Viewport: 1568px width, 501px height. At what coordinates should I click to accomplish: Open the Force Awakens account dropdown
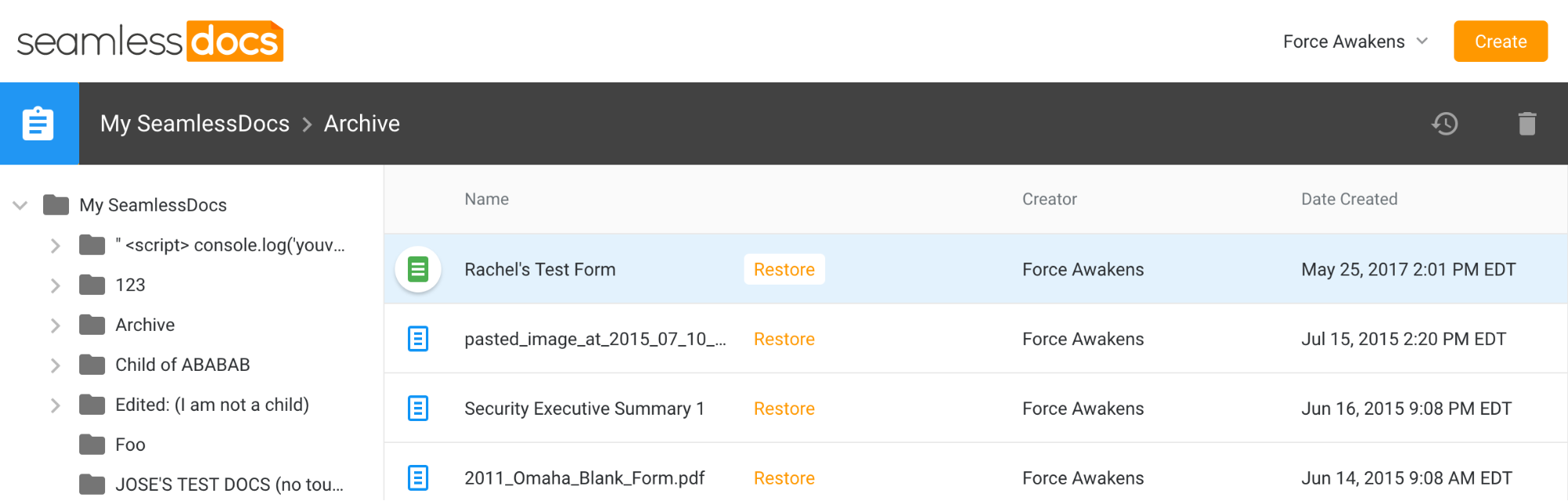coord(1355,42)
